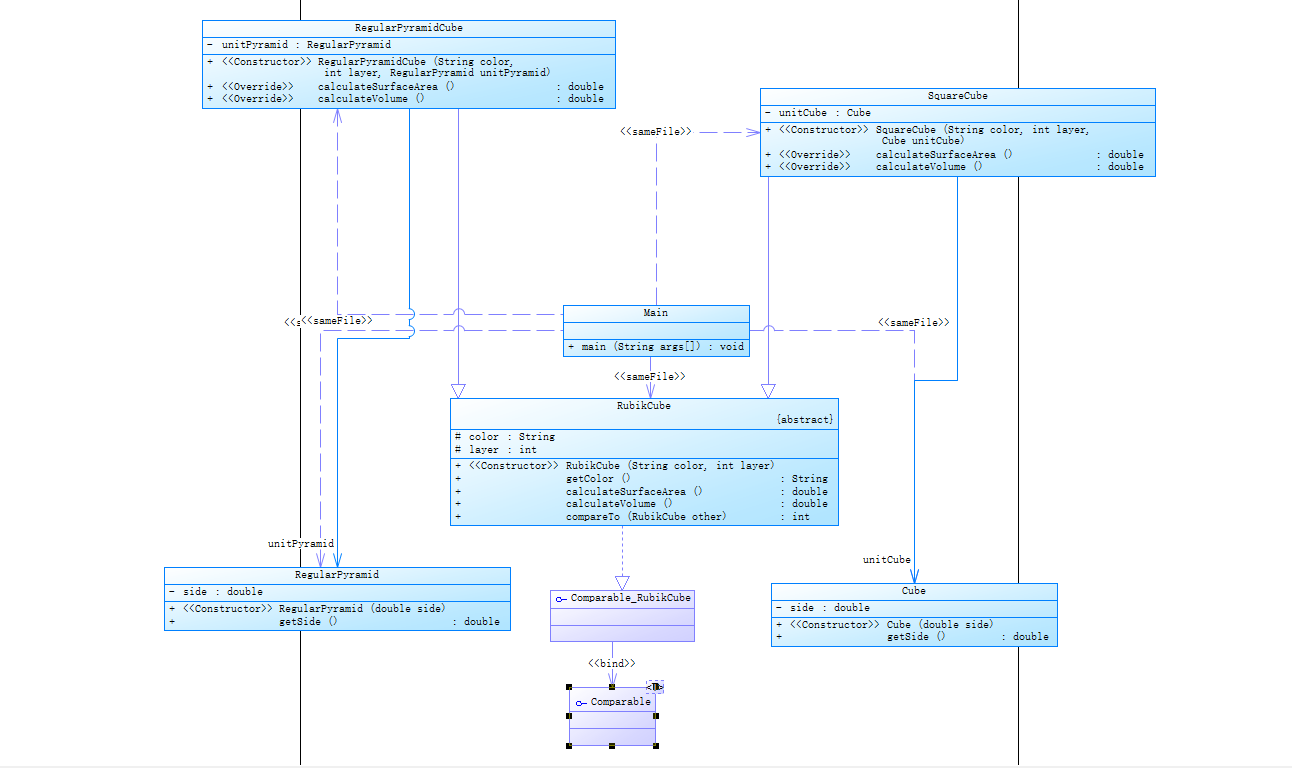This screenshot has height=768, width=1292.
Task: Click the int return type of compareTo
Action: [x=801, y=517]
